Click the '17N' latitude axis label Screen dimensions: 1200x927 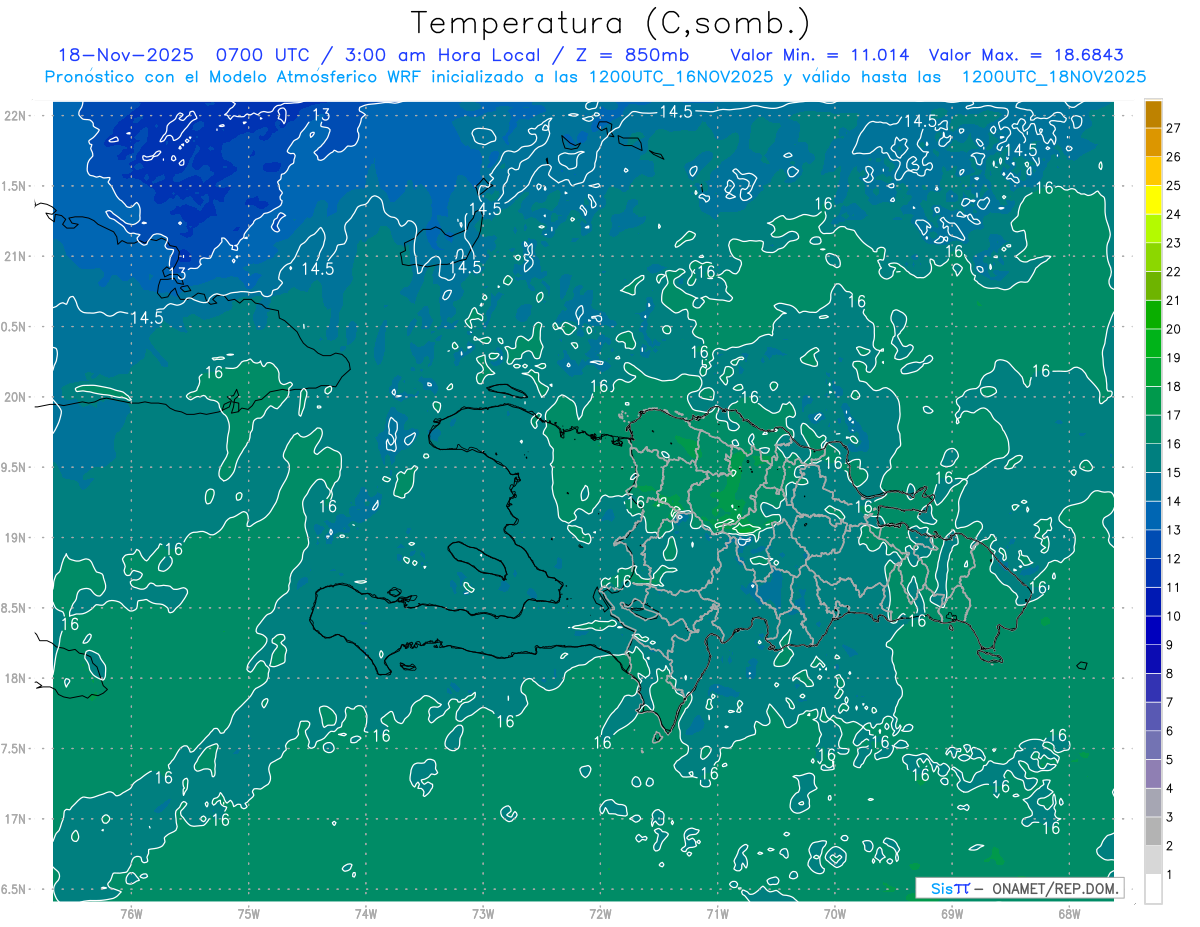click(x=17, y=819)
